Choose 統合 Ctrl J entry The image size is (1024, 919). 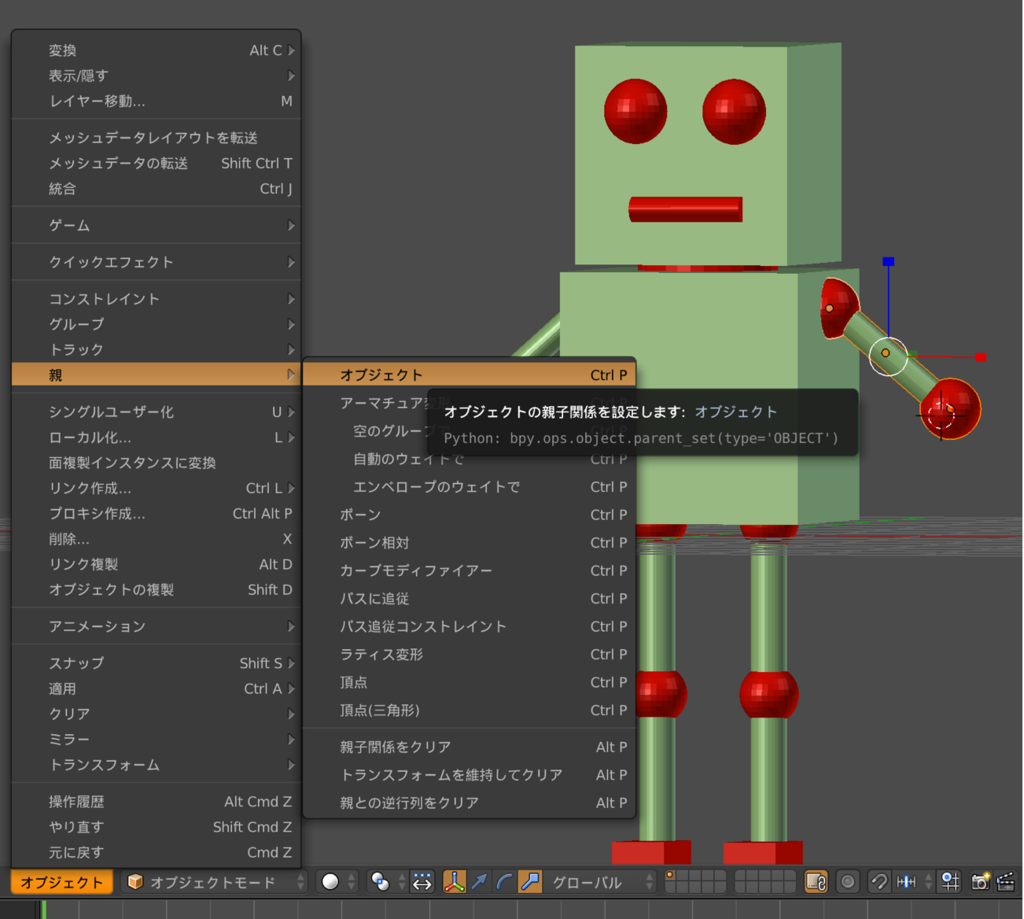pos(156,189)
